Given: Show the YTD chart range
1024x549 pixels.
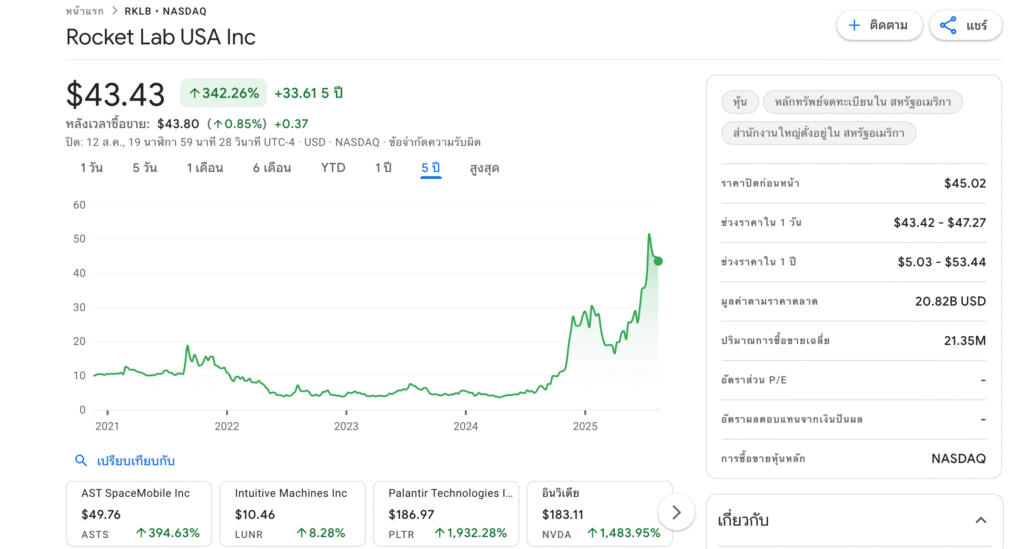Looking at the screenshot, I should (x=333, y=168).
